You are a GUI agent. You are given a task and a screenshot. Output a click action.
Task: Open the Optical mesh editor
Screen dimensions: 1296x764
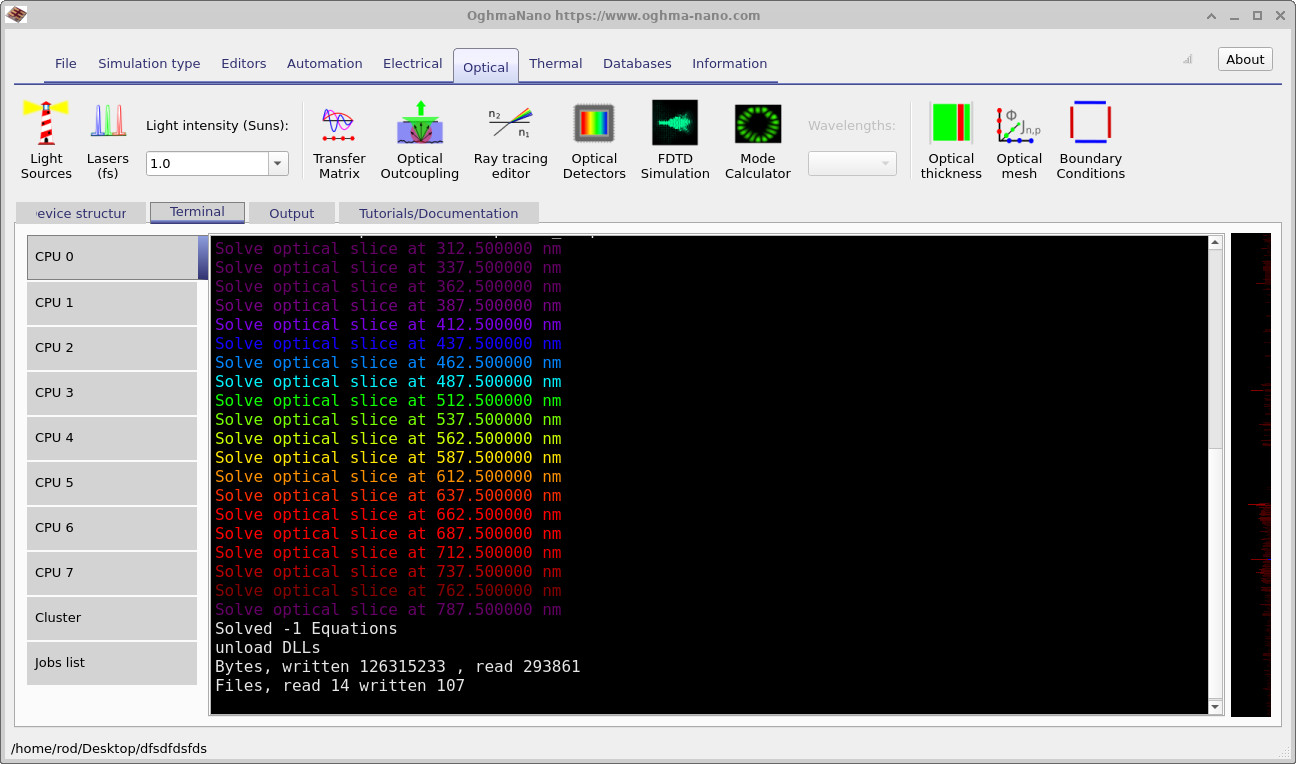1019,140
